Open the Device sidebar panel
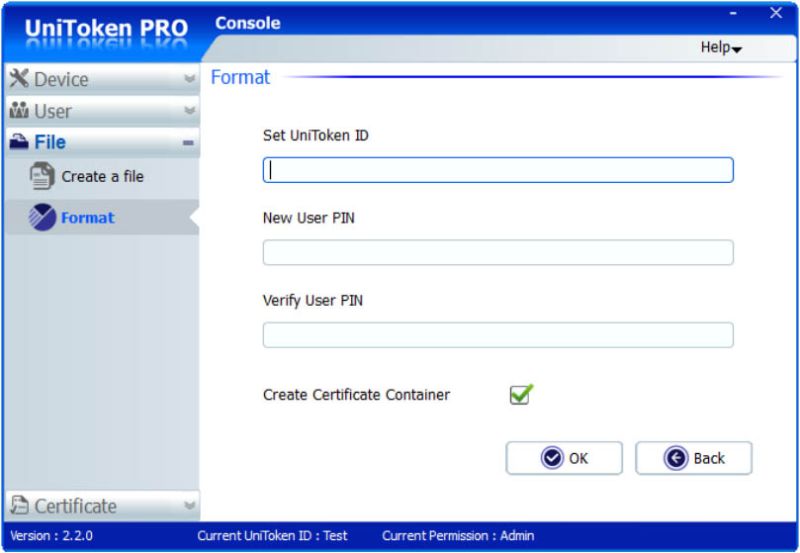Image resolution: width=800 pixels, height=553 pixels. pos(102,79)
